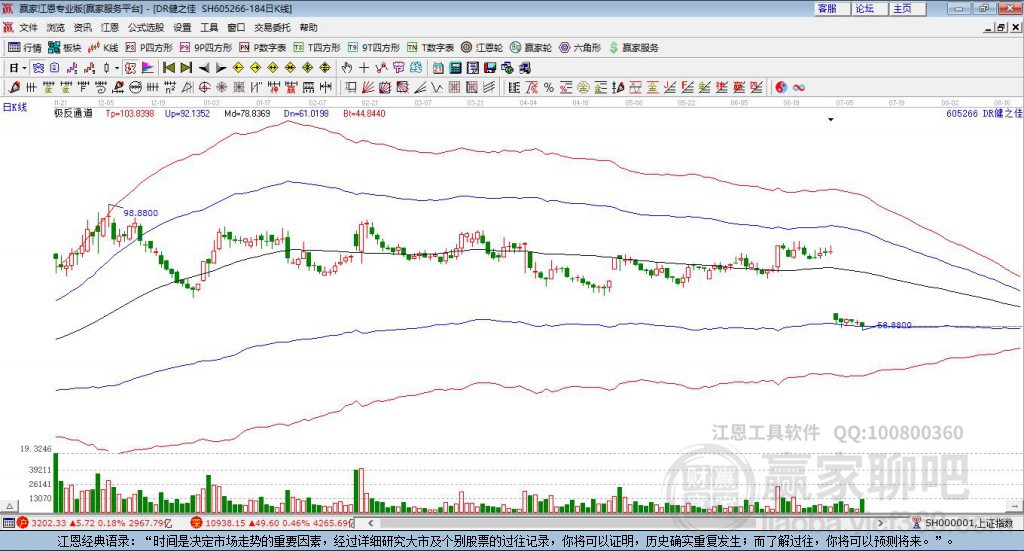The width and height of the screenshot is (1024, 551).
Task: Click the infinity loop icon
Action: click(799, 87)
